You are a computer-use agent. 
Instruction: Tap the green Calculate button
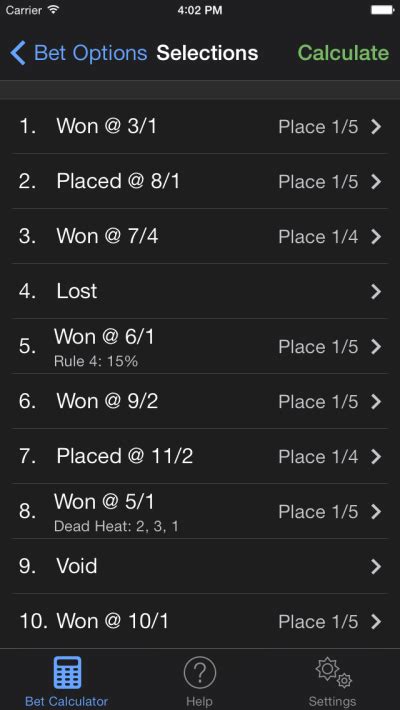click(x=343, y=53)
